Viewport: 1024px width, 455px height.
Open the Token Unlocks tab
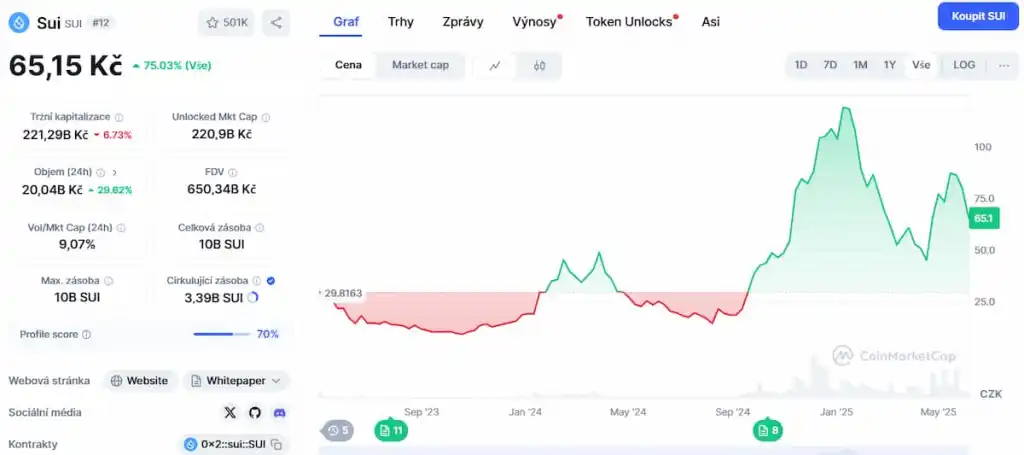coord(629,21)
